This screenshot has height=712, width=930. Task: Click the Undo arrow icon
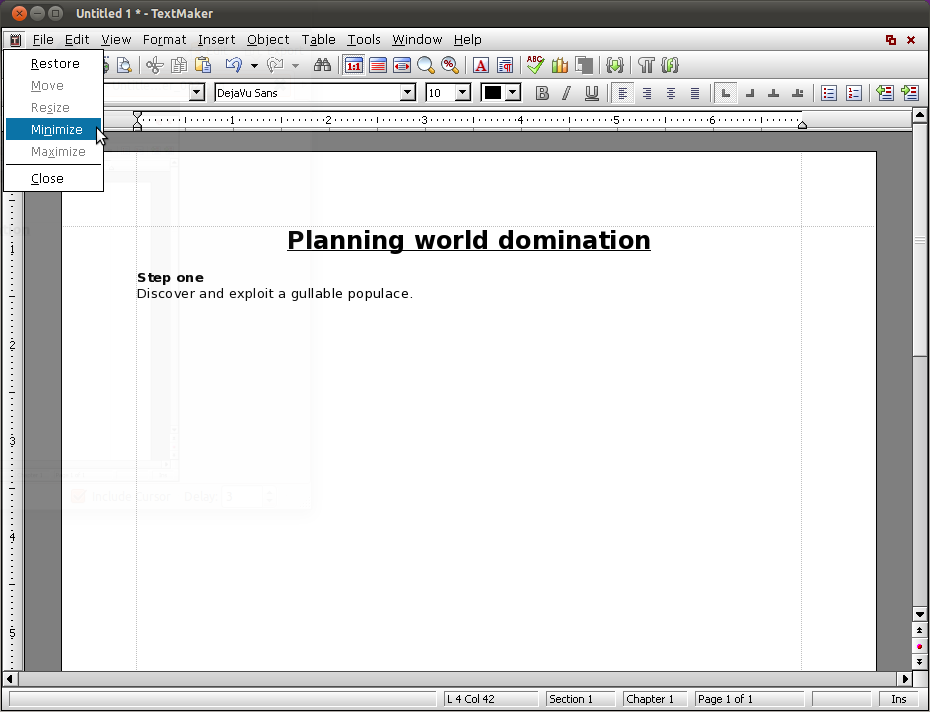pos(233,66)
